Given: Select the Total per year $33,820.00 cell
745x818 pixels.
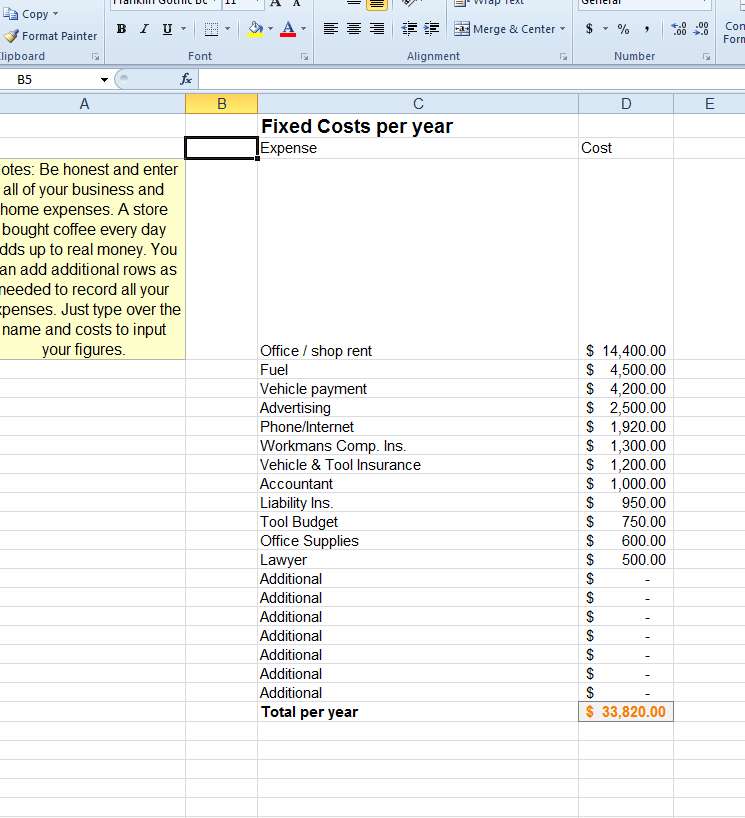Looking at the screenshot, I should click(x=626, y=712).
